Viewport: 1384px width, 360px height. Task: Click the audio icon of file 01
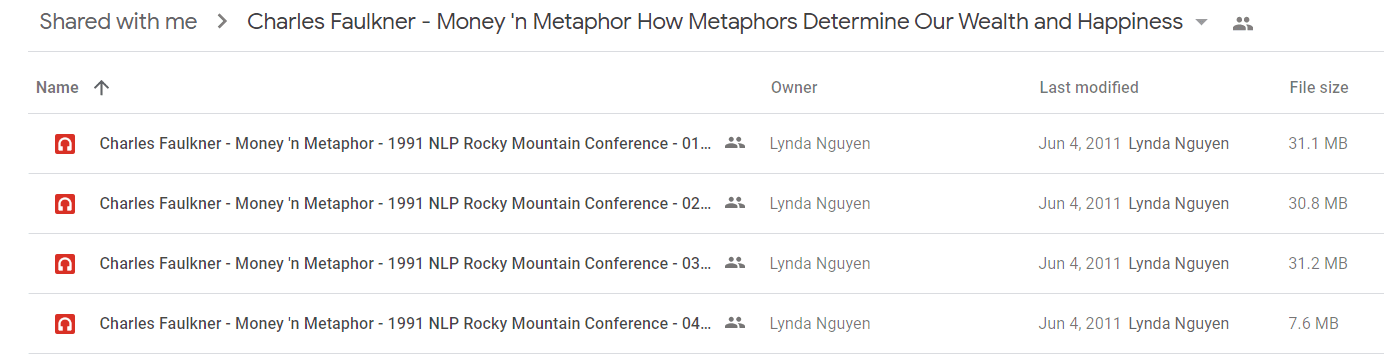click(65, 144)
